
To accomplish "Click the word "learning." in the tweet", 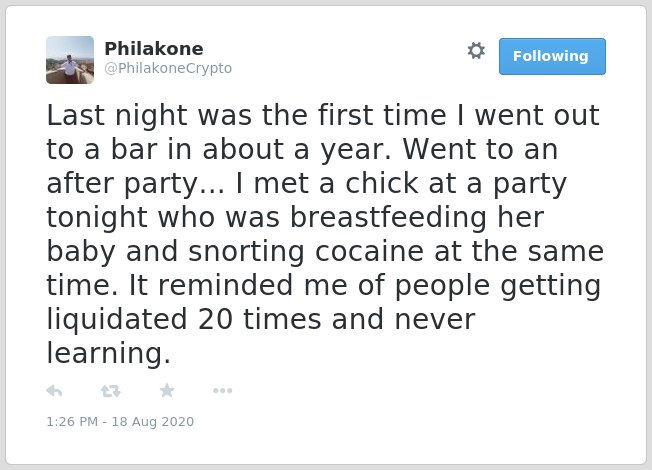I will (109, 354).
